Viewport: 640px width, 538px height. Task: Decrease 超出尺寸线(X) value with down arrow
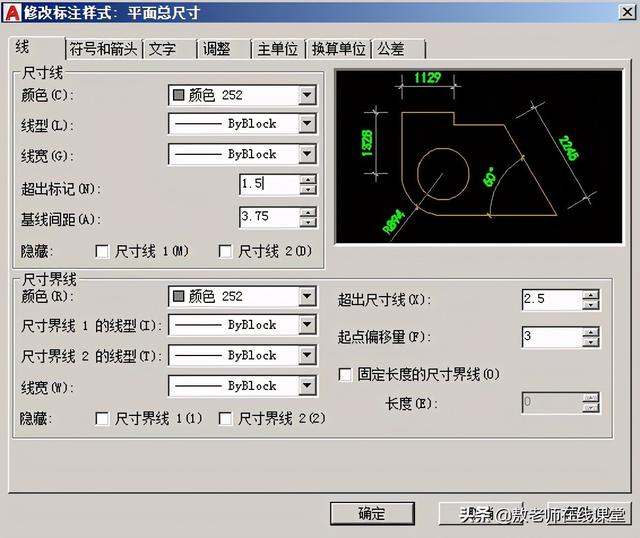[x=591, y=305]
